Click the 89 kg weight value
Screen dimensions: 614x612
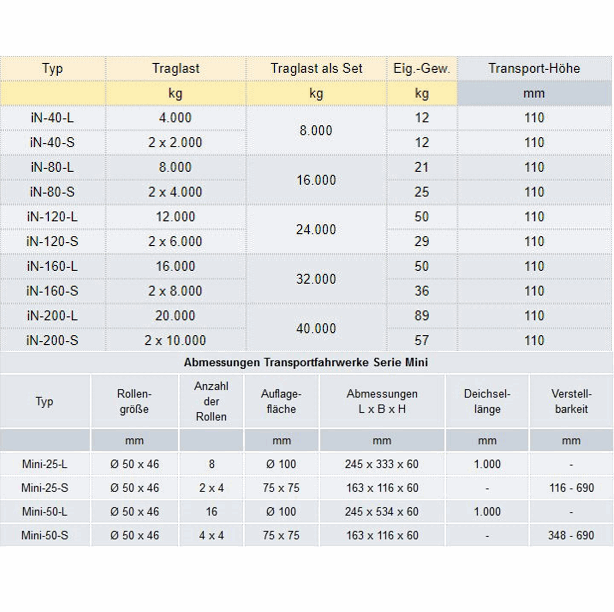[x=422, y=316]
